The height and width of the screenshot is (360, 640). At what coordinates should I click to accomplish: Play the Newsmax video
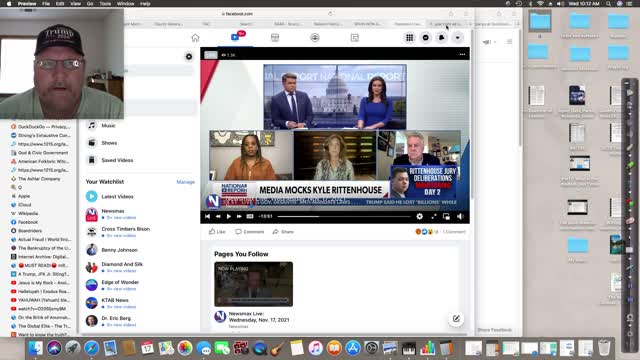tap(229, 216)
